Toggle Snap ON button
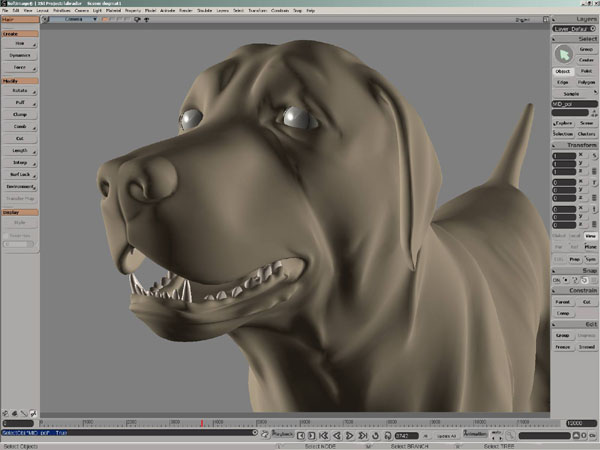This screenshot has height=450, width=600. [557, 280]
